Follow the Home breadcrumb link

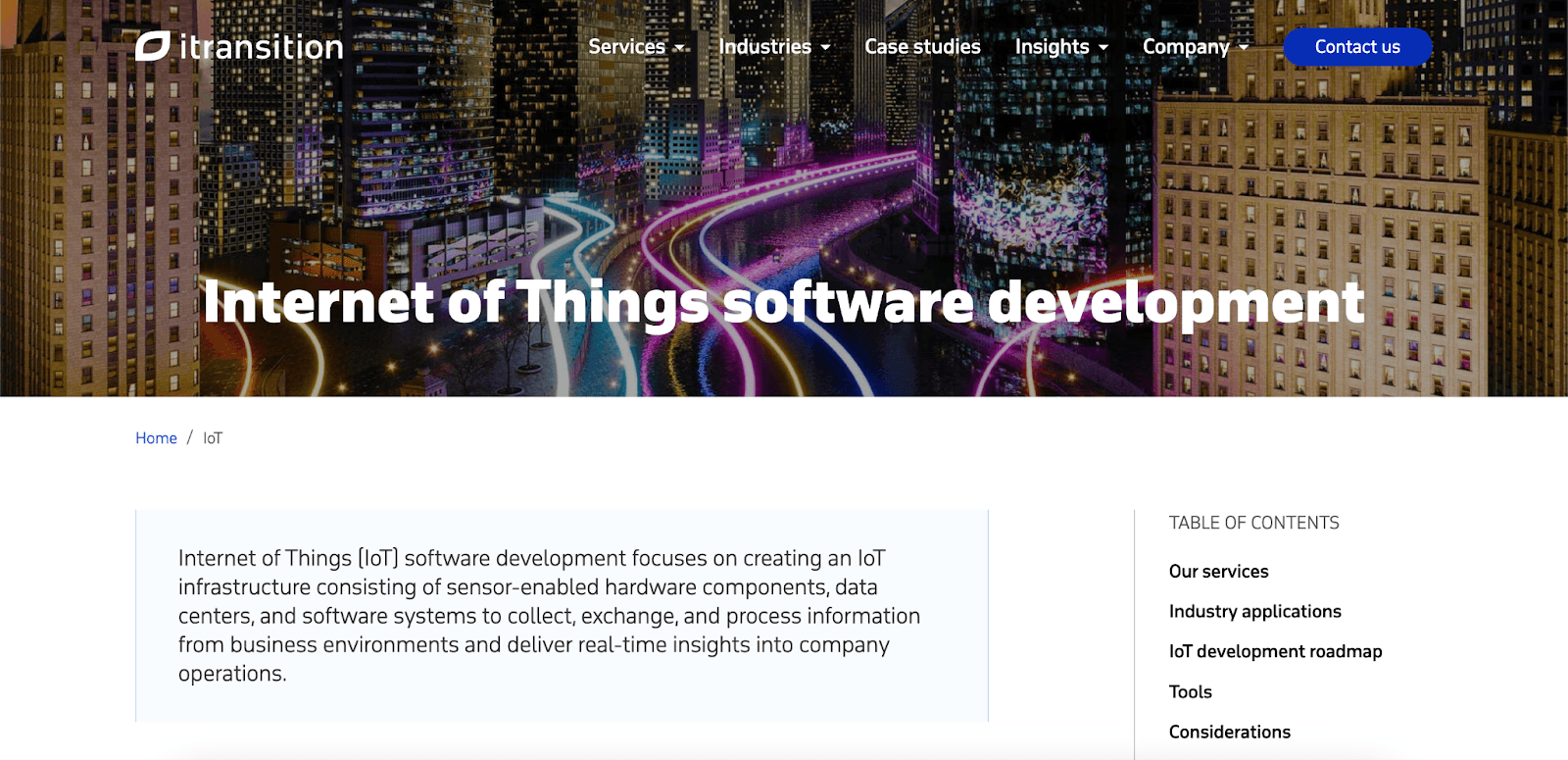(156, 438)
